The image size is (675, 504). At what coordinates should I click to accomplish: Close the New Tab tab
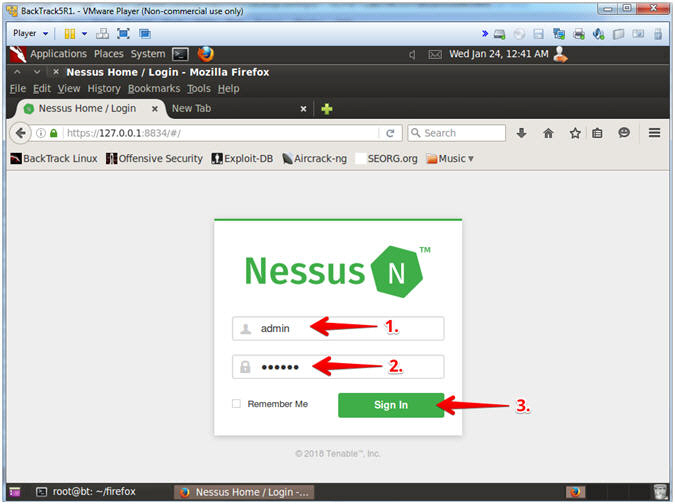303,109
